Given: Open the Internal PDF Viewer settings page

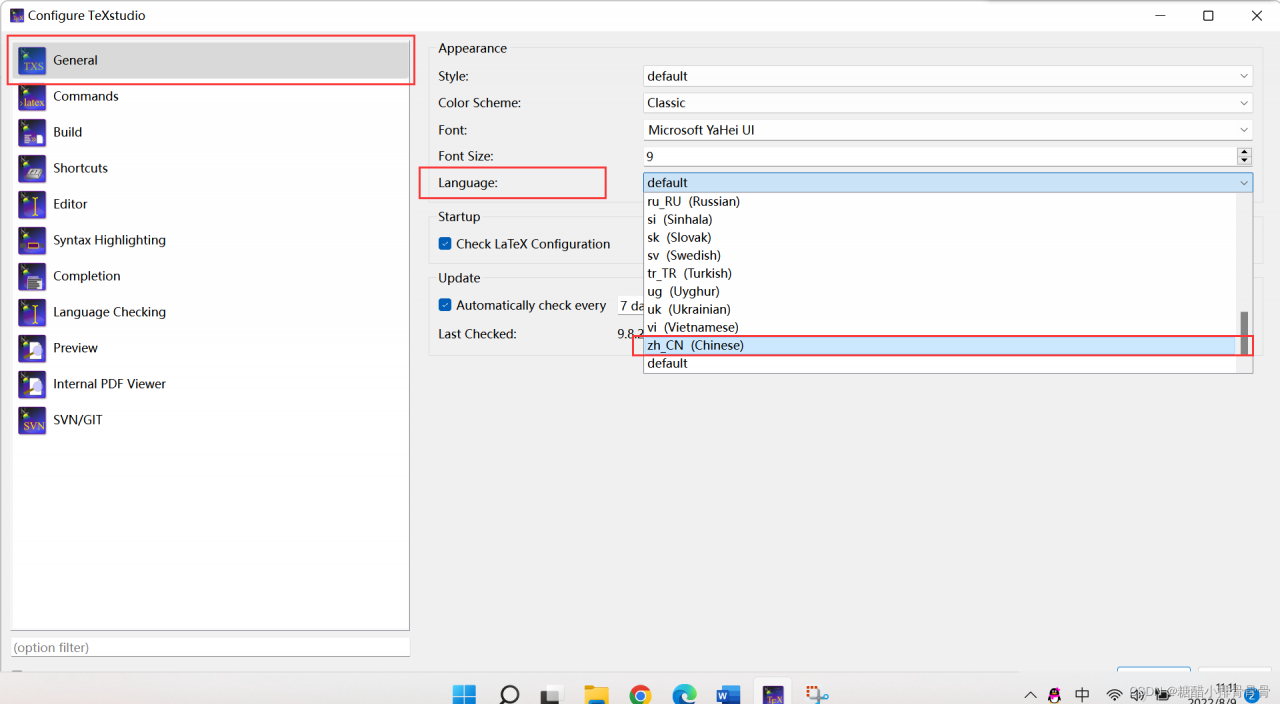Looking at the screenshot, I should click(x=210, y=384).
